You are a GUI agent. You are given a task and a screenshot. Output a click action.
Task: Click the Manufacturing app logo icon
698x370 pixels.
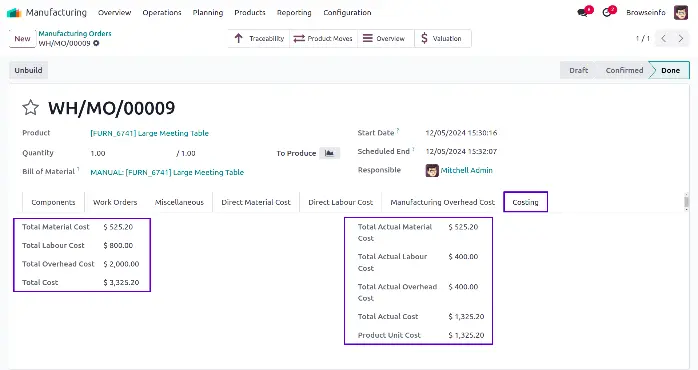14,12
